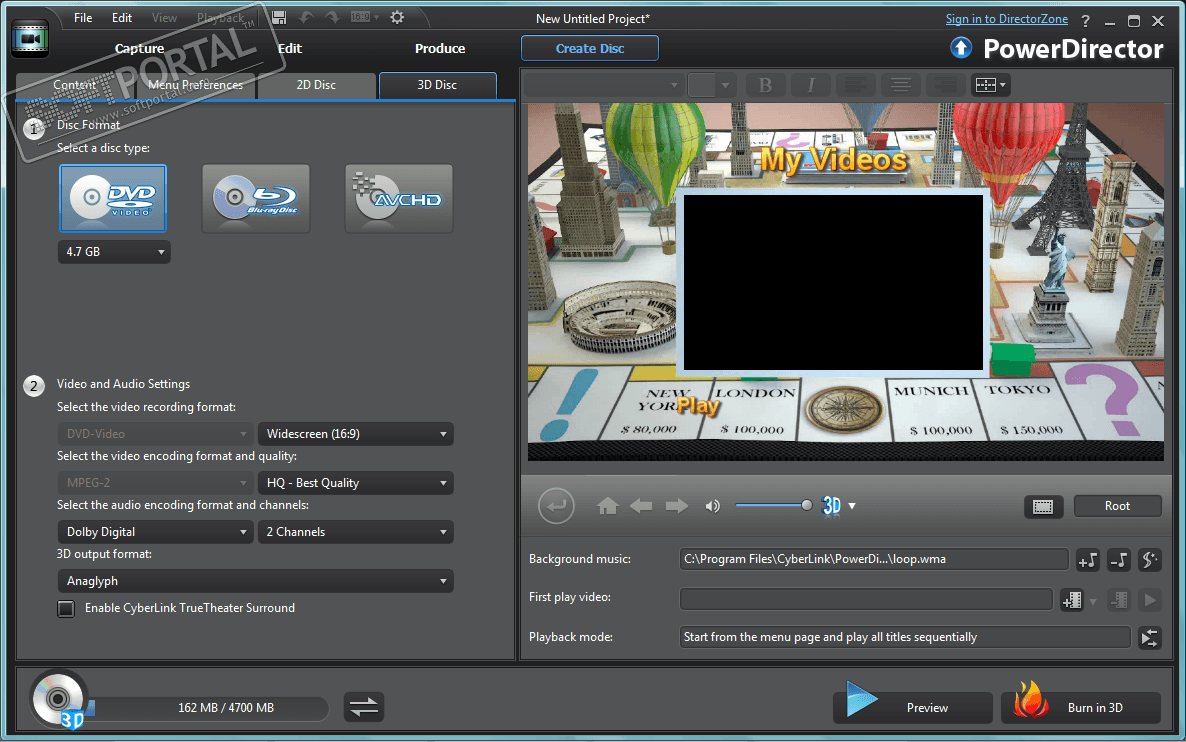Toggle bold text formatting

pyautogui.click(x=765, y=85)
